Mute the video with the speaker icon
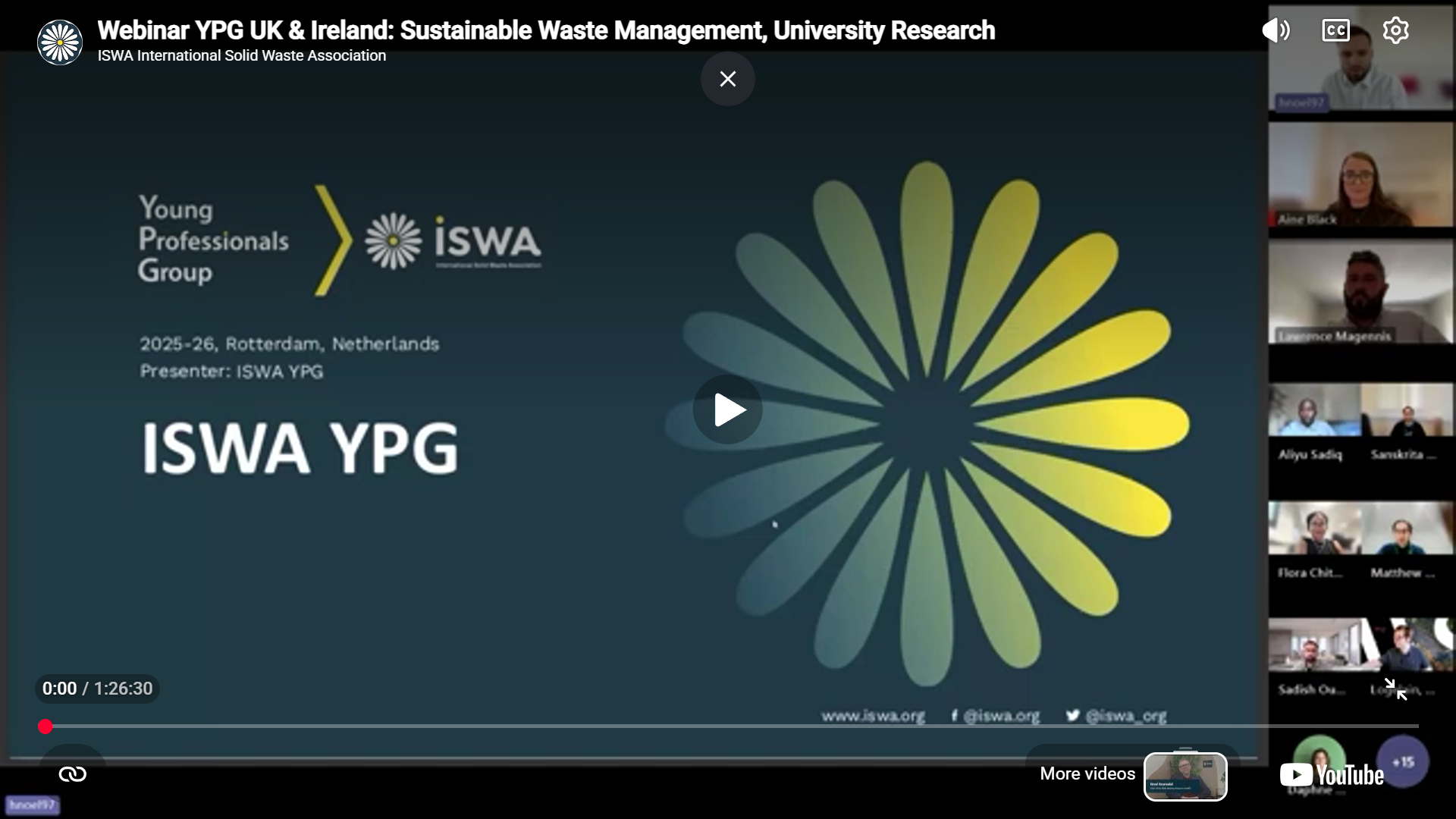1456x819 pixels. pos(1276,30)
